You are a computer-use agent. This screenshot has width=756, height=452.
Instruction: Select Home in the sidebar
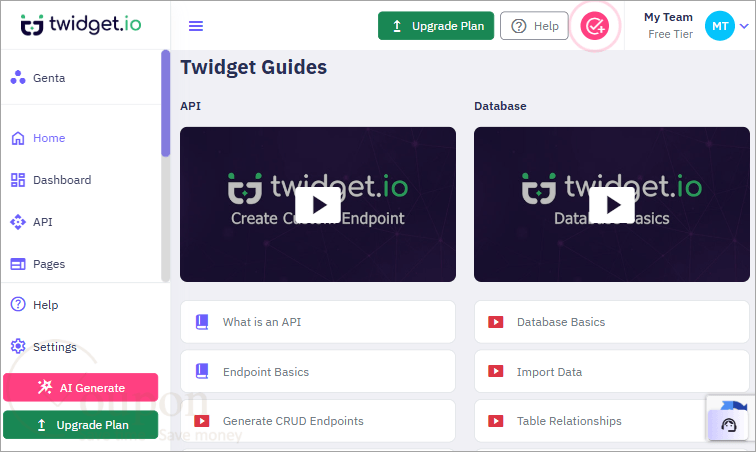tap(81, 138)
